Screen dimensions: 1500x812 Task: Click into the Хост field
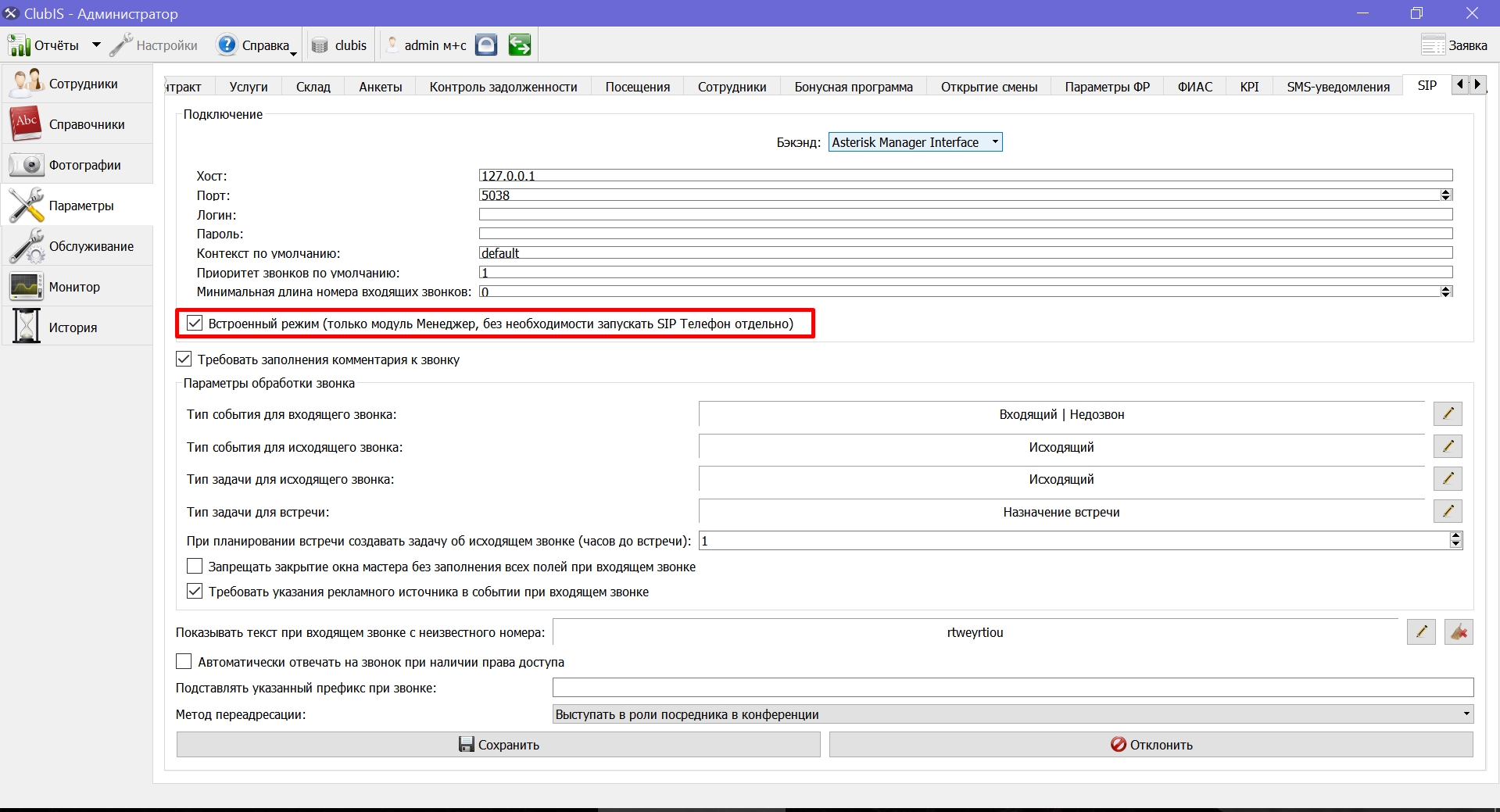point(965,175)
